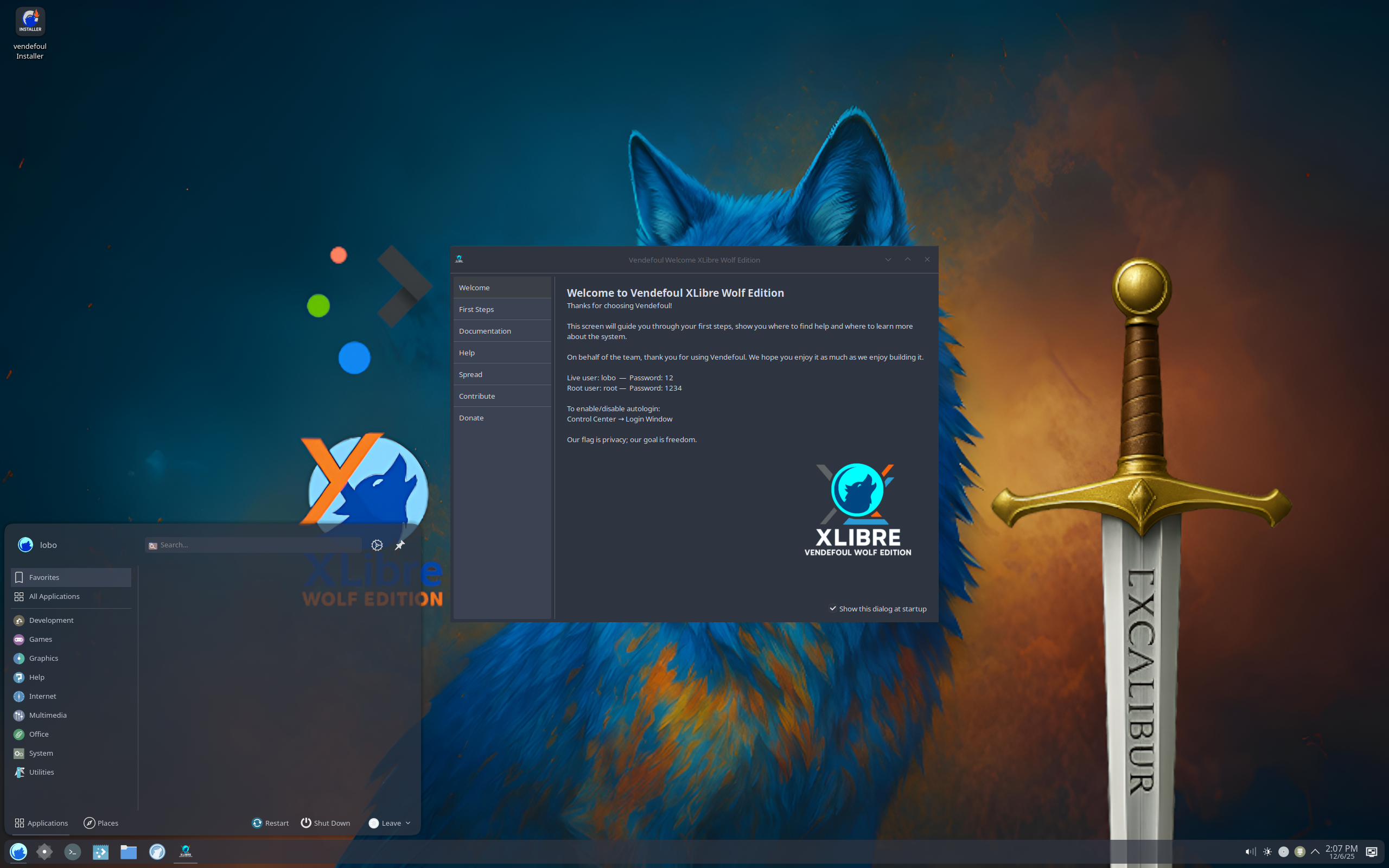Viewport: 1389px width, 868px height.
Task: Click the show desktop icon in the panel corner
Action: [1371, 851]
